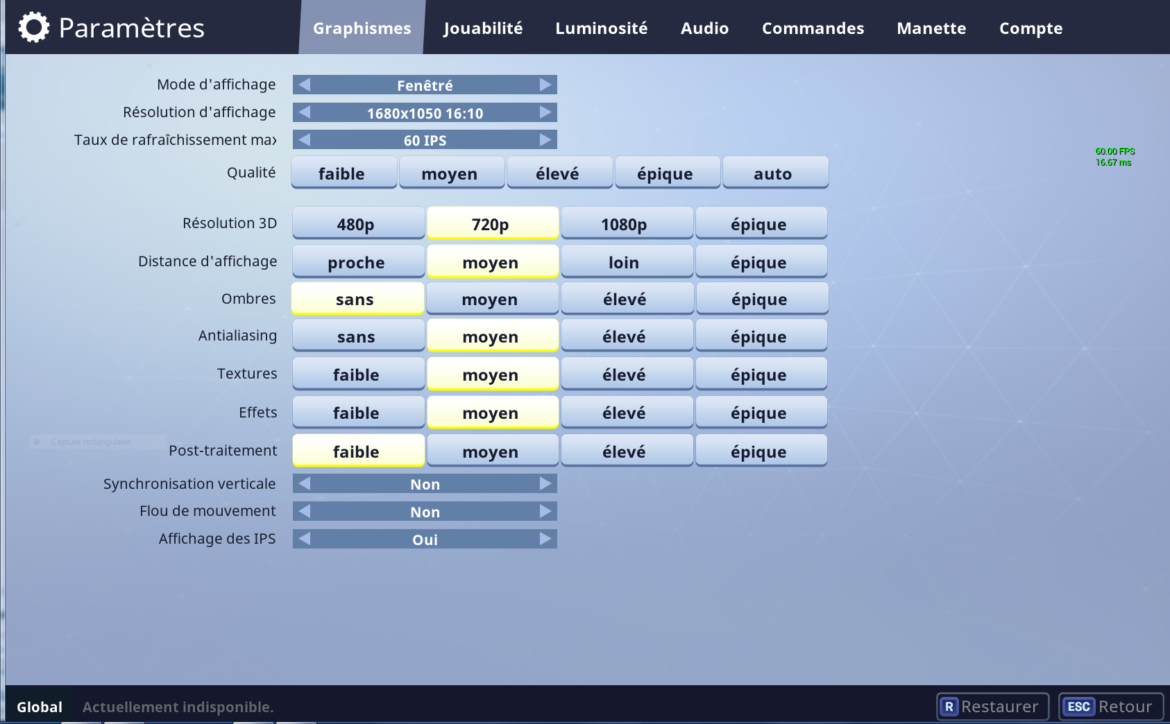Open the Jouabilité tab
The width and height of the screenshot is (1170, 724).
483,28
